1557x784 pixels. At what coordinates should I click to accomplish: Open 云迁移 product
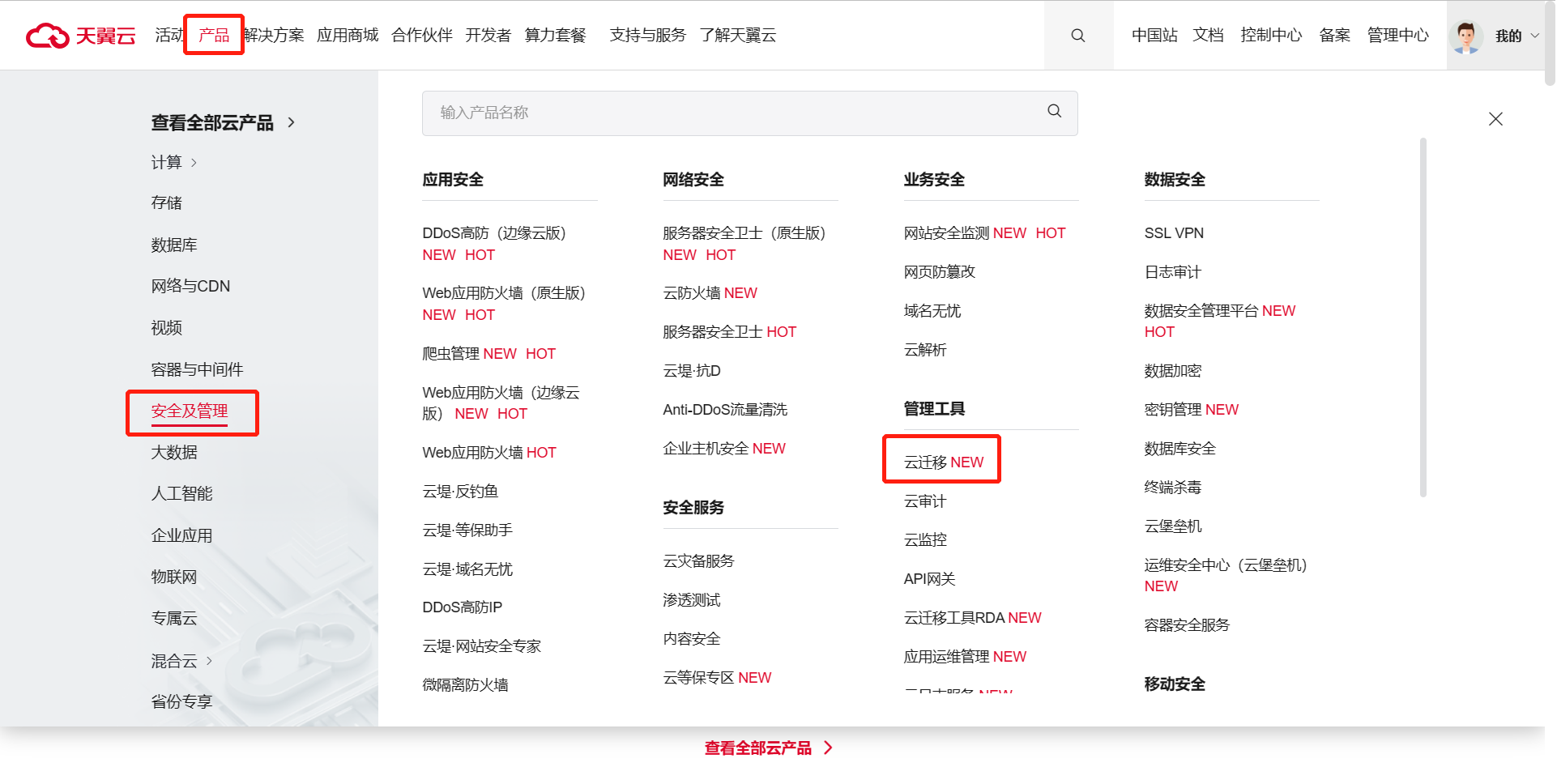coord(925,462)
